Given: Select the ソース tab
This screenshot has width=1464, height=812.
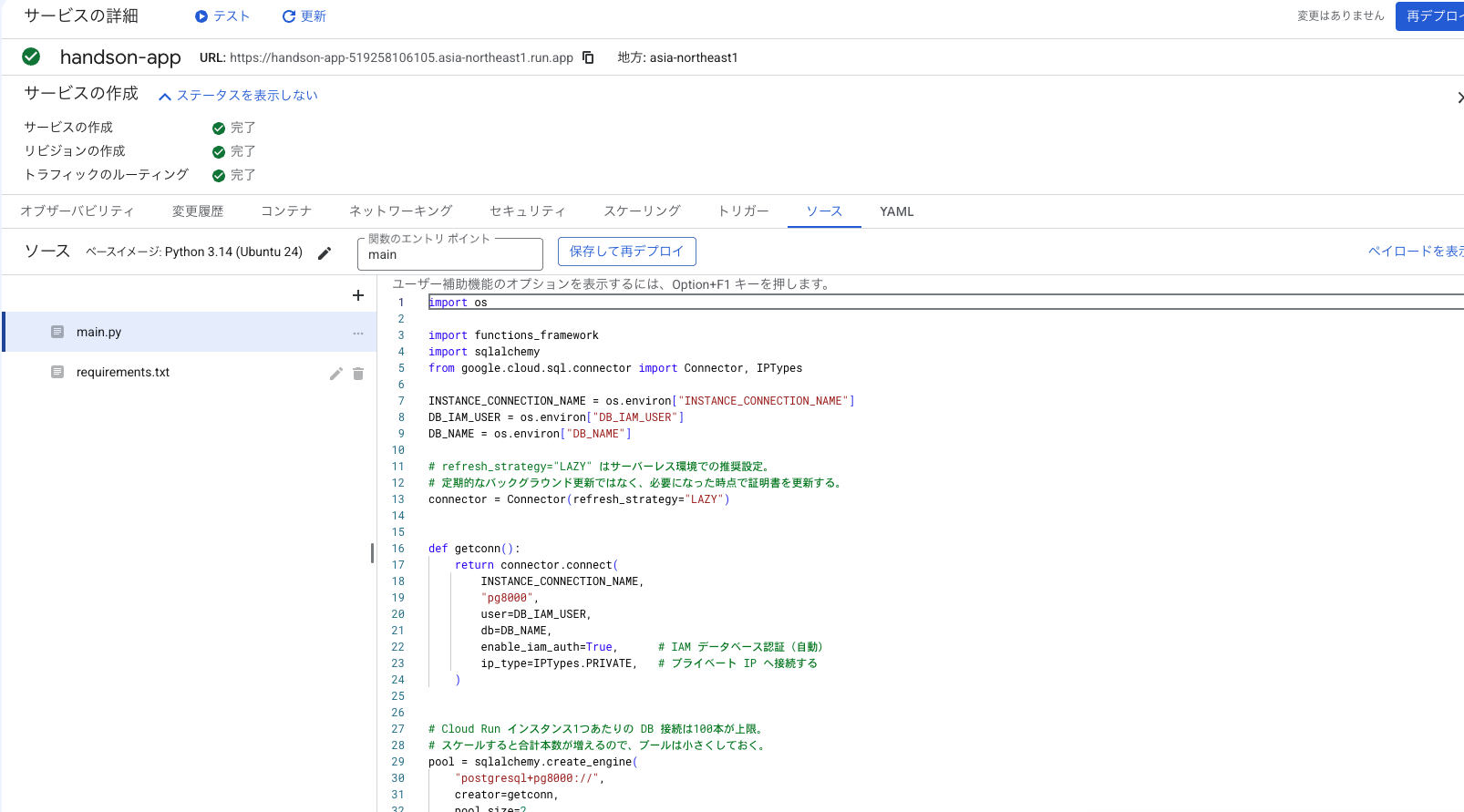Looking at the screenshot, I should pyautogui.click(x=824, y=211).
